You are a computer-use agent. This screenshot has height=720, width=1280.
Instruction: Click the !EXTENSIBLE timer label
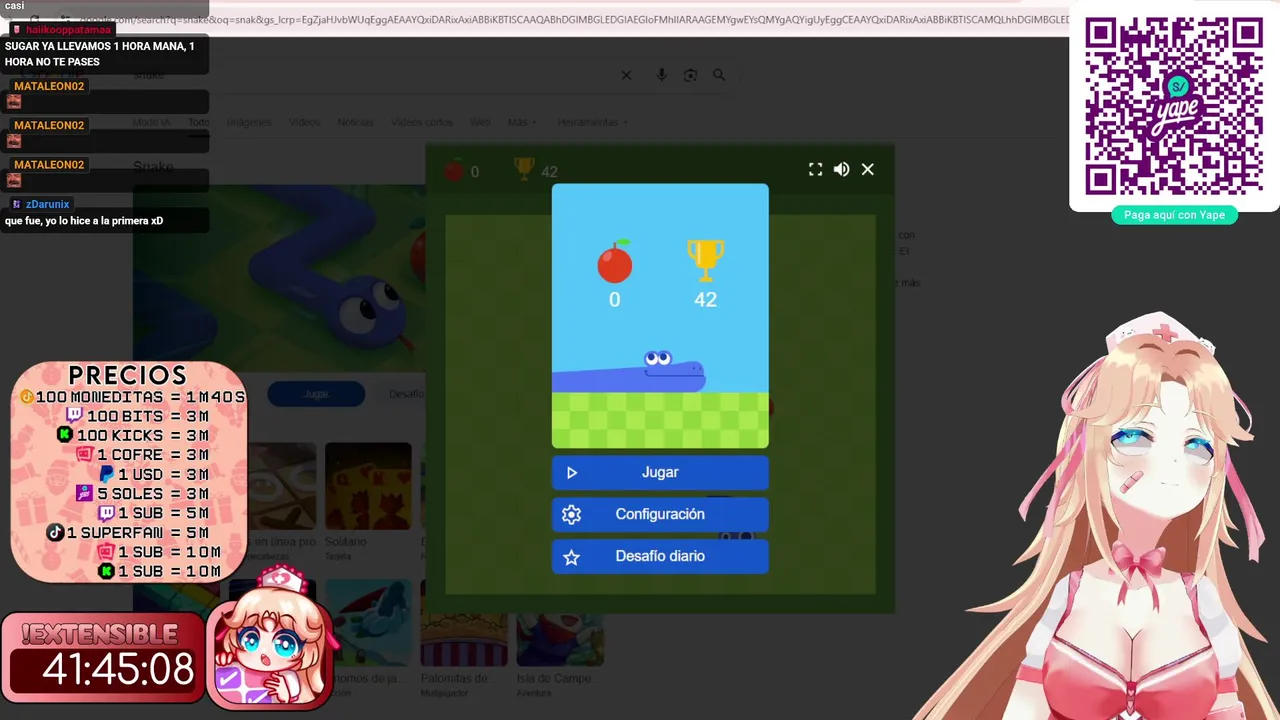coord(99,634)
